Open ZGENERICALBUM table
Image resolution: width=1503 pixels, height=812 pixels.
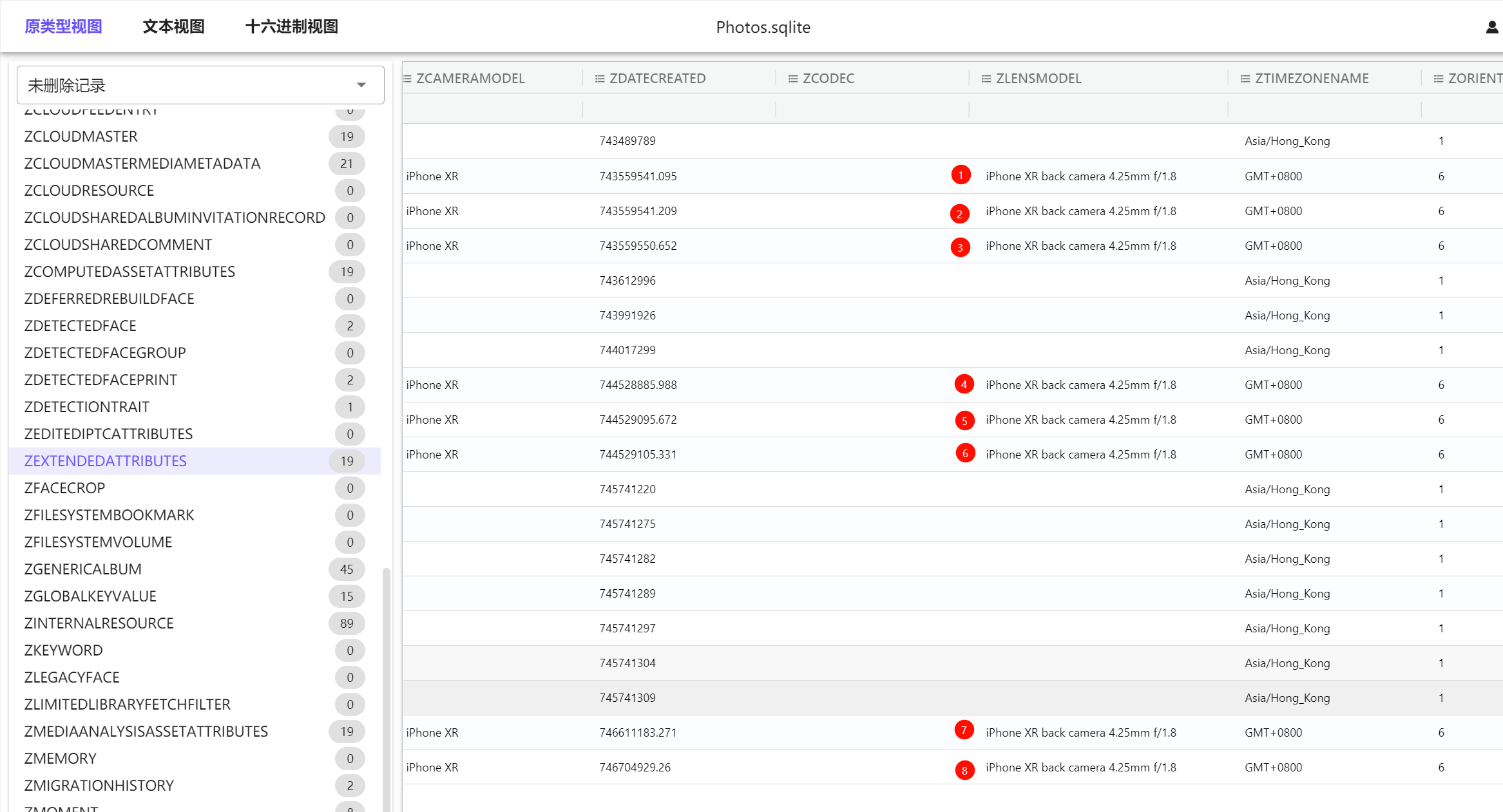coord(83,569)
